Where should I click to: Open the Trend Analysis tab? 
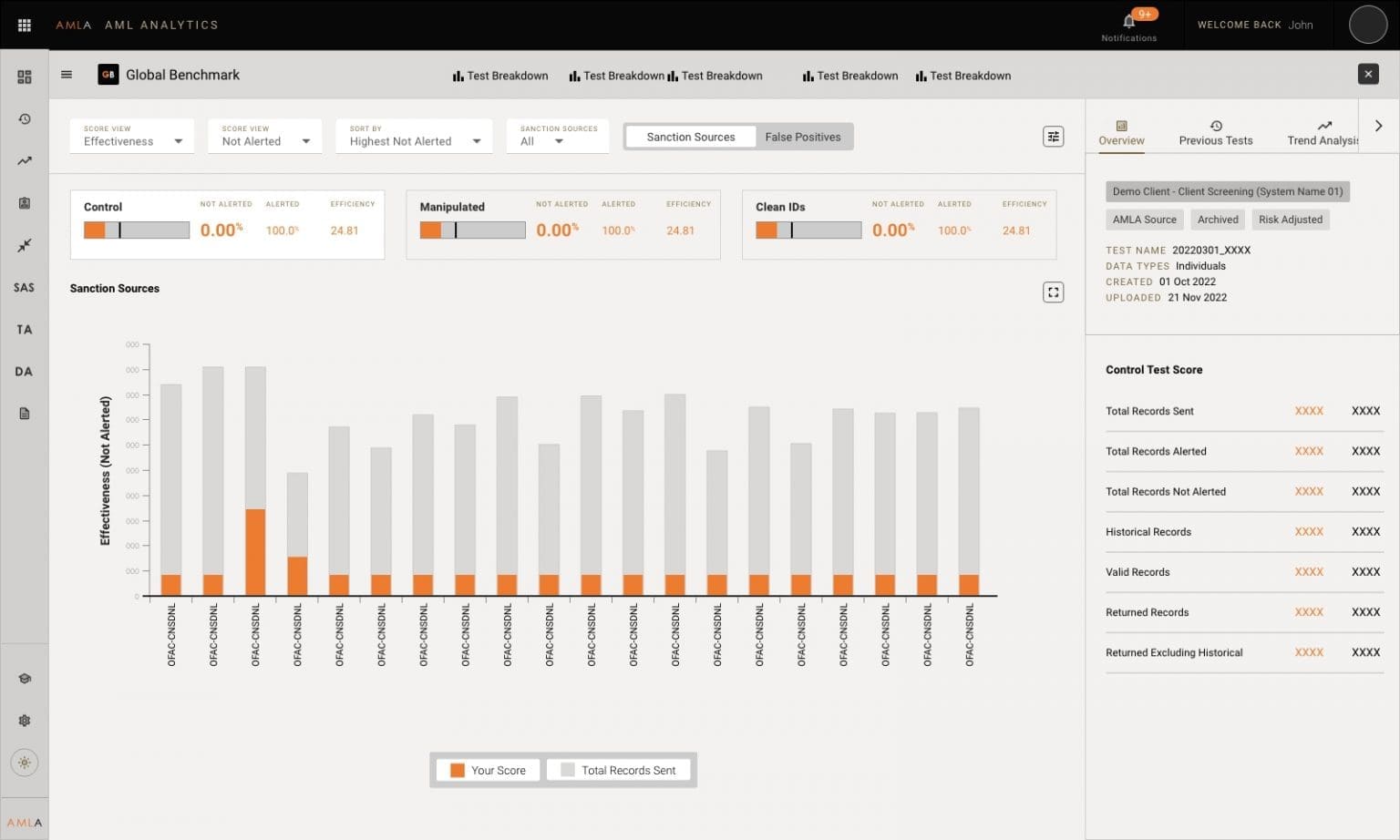click(x=1323, y=132)
